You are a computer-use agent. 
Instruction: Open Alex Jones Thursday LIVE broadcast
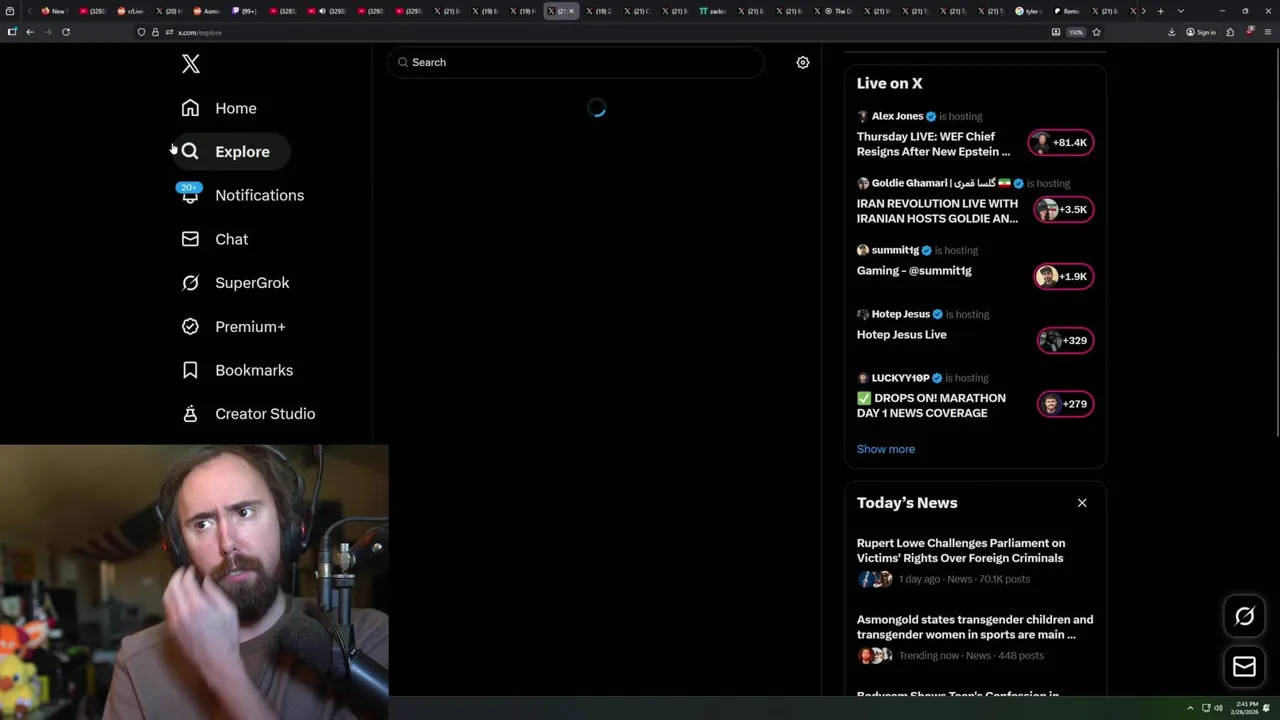pyautogui.click(x=933, y=144)
